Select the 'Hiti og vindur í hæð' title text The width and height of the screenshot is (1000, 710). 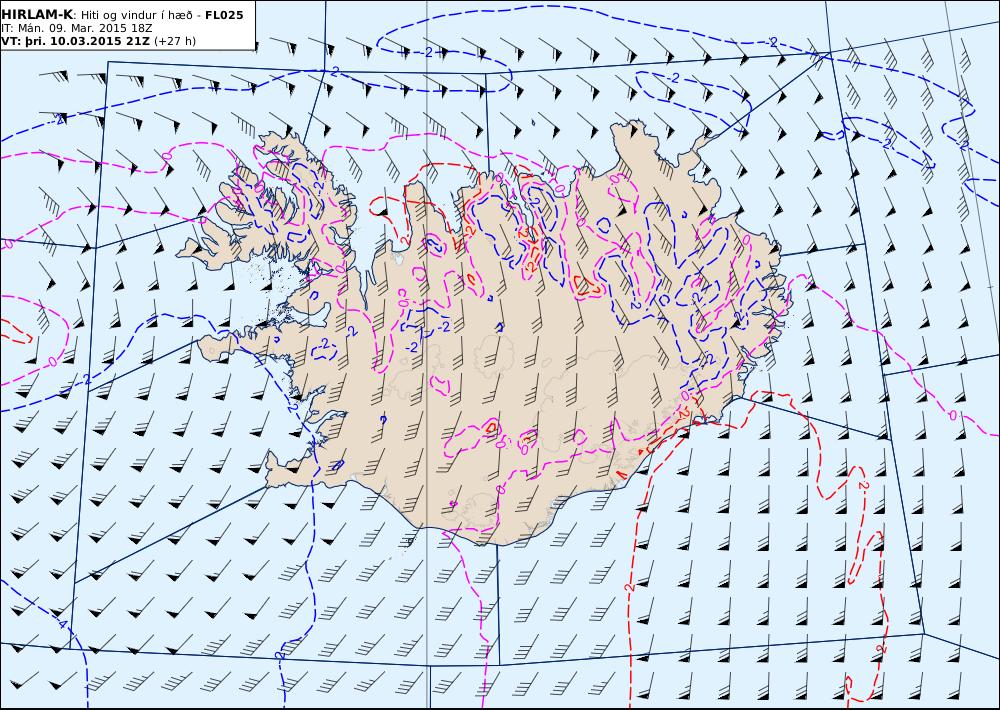(x=136, y=15)
